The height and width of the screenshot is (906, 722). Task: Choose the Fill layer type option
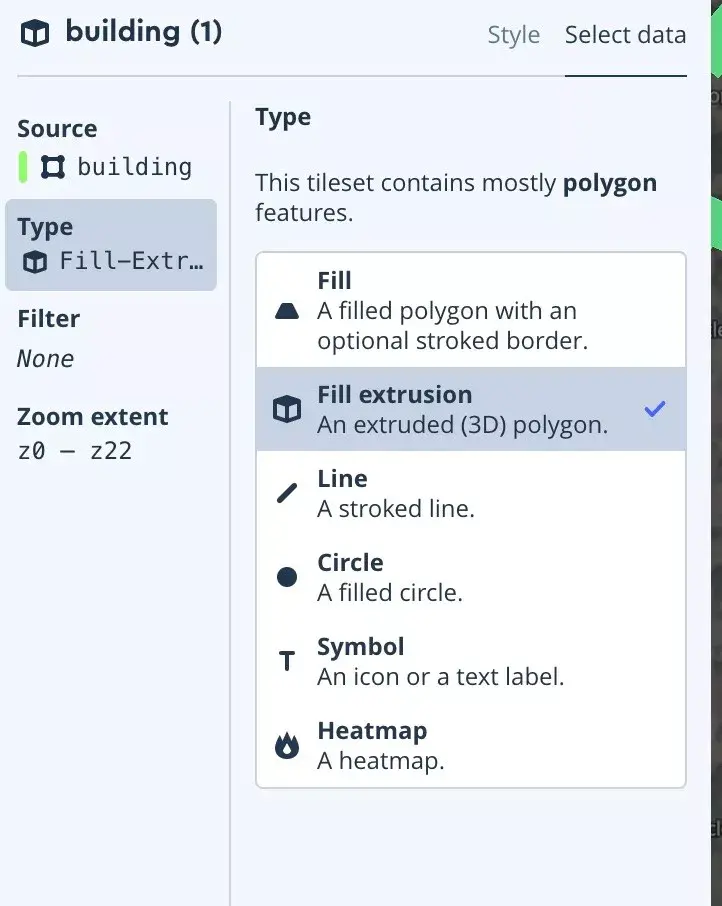tap(470, 310)
